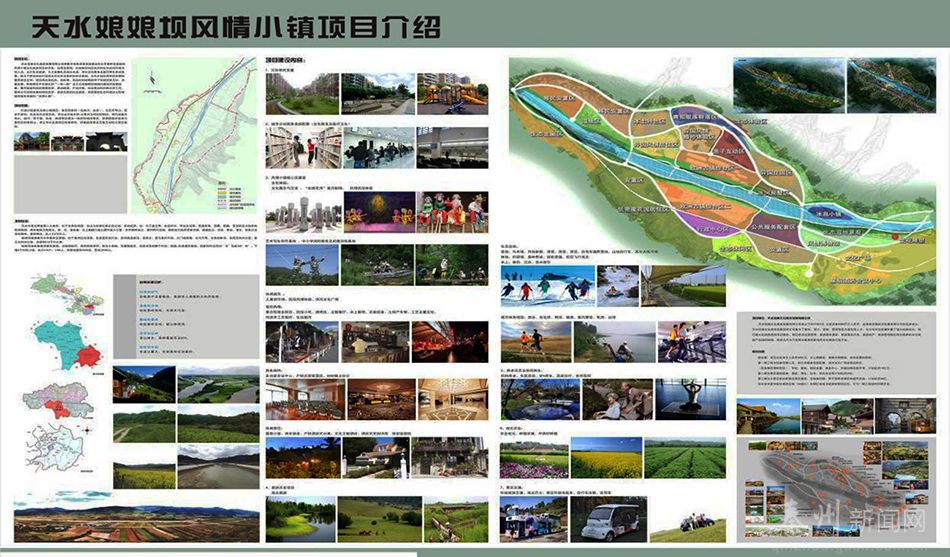Click the north arrow compass on planning map

click(x=151, y=76)
